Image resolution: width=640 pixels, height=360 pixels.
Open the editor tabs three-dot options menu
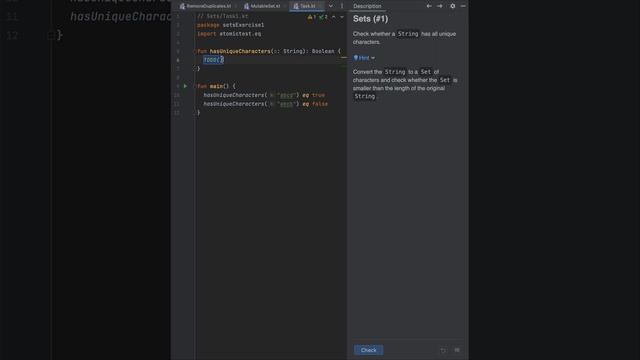click(x=342, y=6)
